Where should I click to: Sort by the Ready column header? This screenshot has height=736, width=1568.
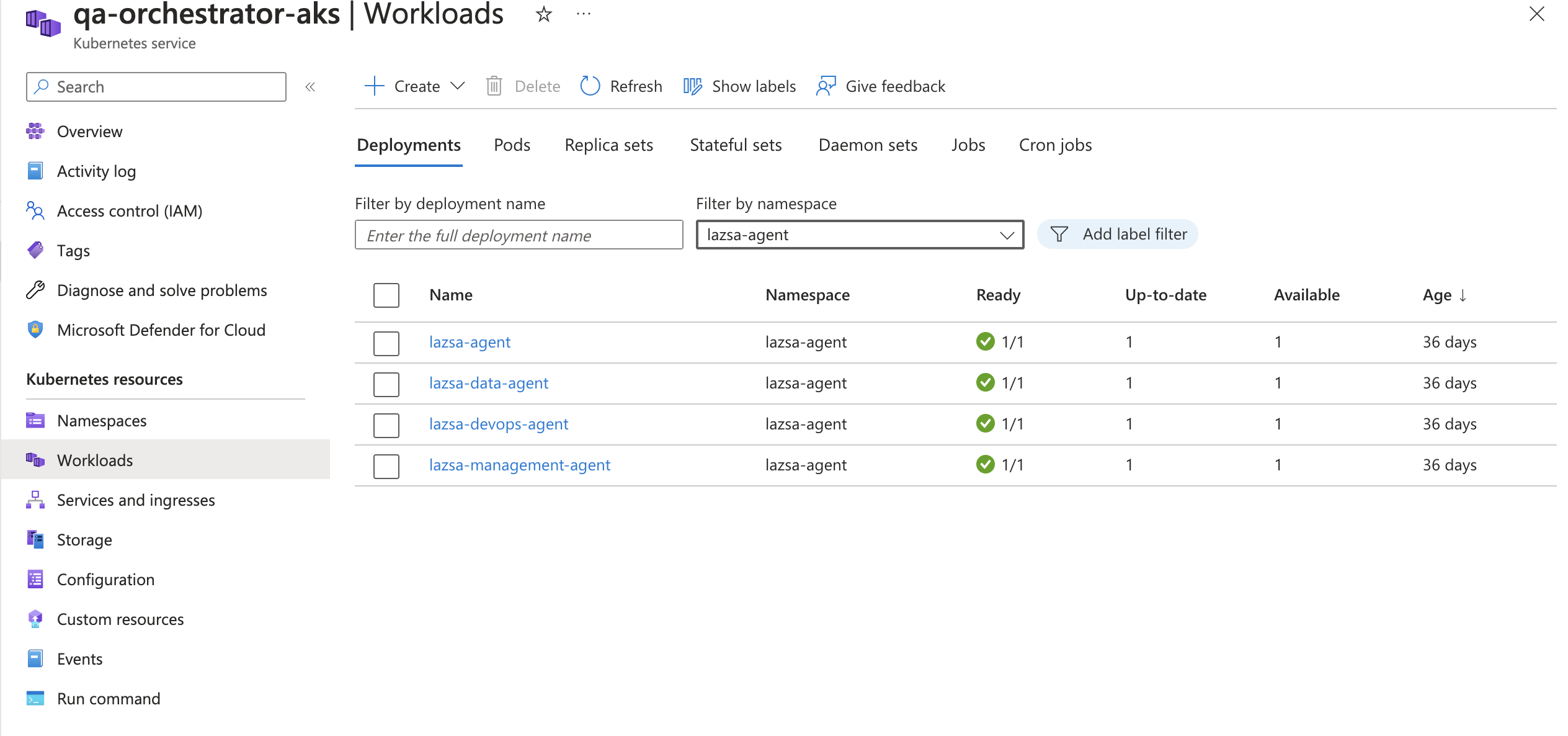pos(998,295)
